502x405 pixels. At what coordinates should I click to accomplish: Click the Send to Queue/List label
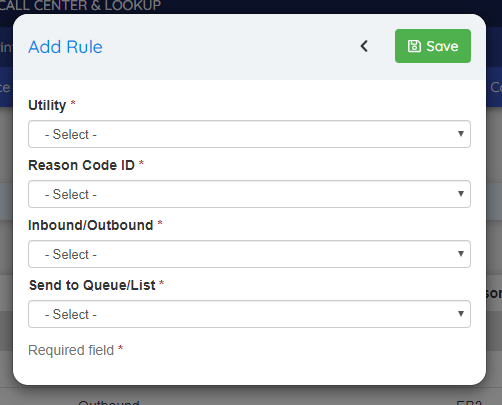coord(92,285)
